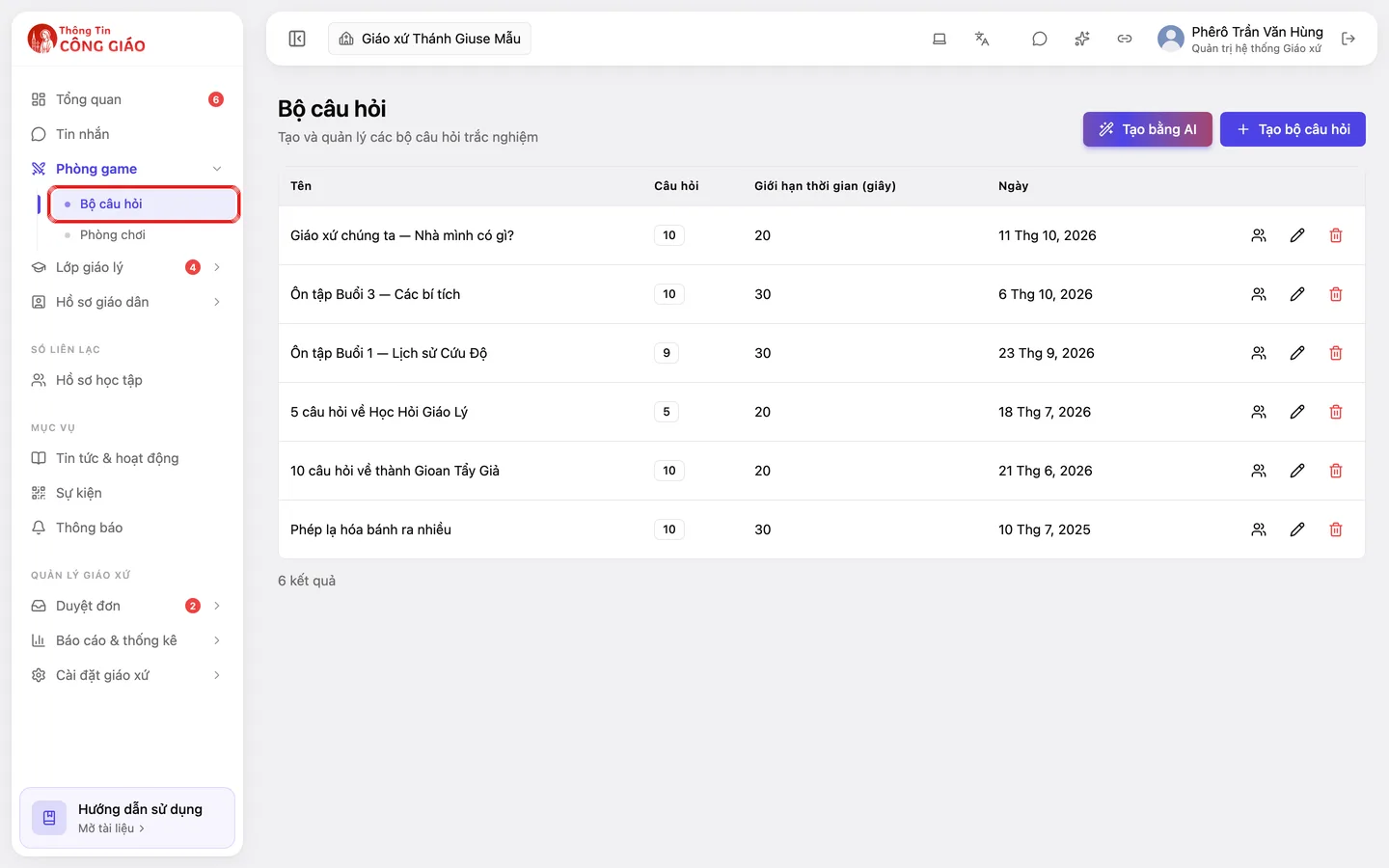The width and height of the screenshot is (1389, 868).
Task: Open the Hướng dẫn sử dụng guide
Action: coord(127,818)
